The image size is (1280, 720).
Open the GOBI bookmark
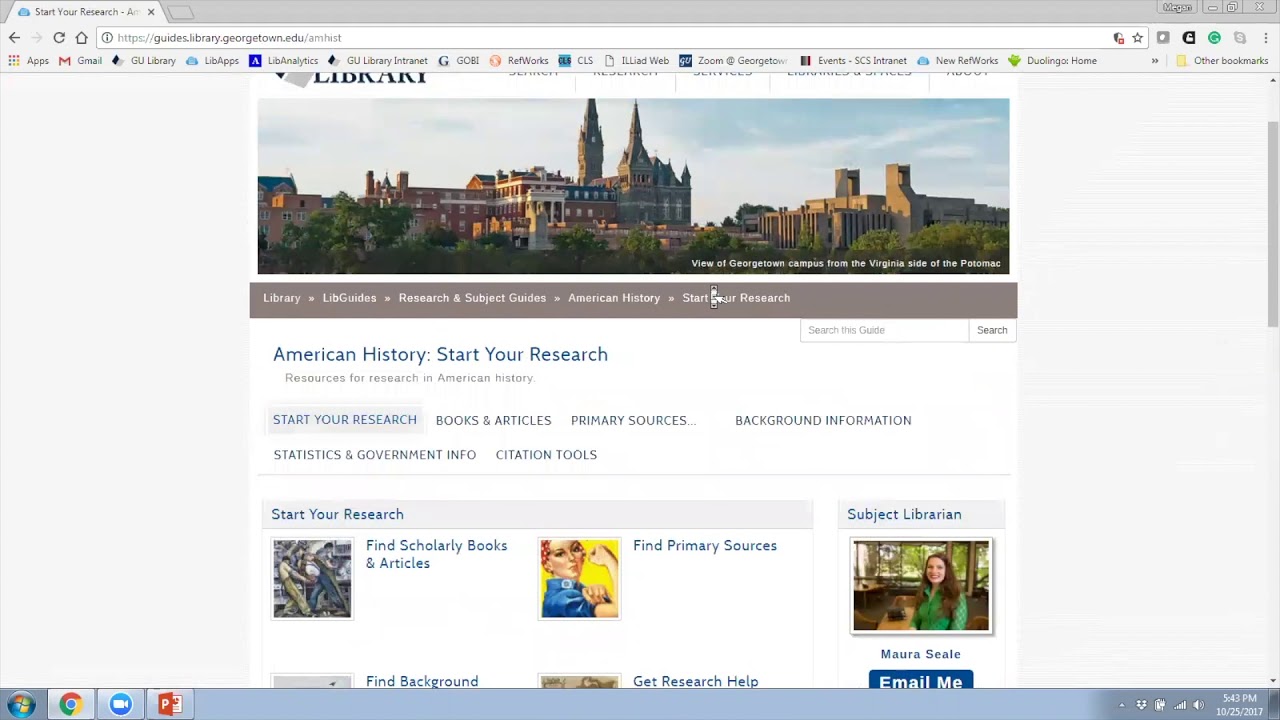tap(459, 61)
